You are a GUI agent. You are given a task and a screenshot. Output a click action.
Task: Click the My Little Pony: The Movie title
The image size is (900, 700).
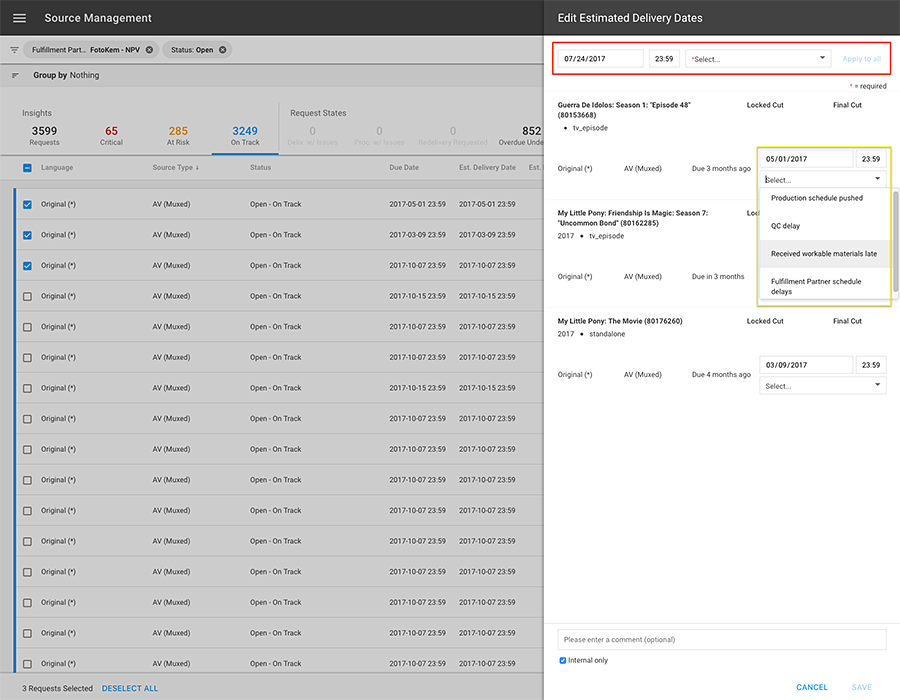point(620,321)
